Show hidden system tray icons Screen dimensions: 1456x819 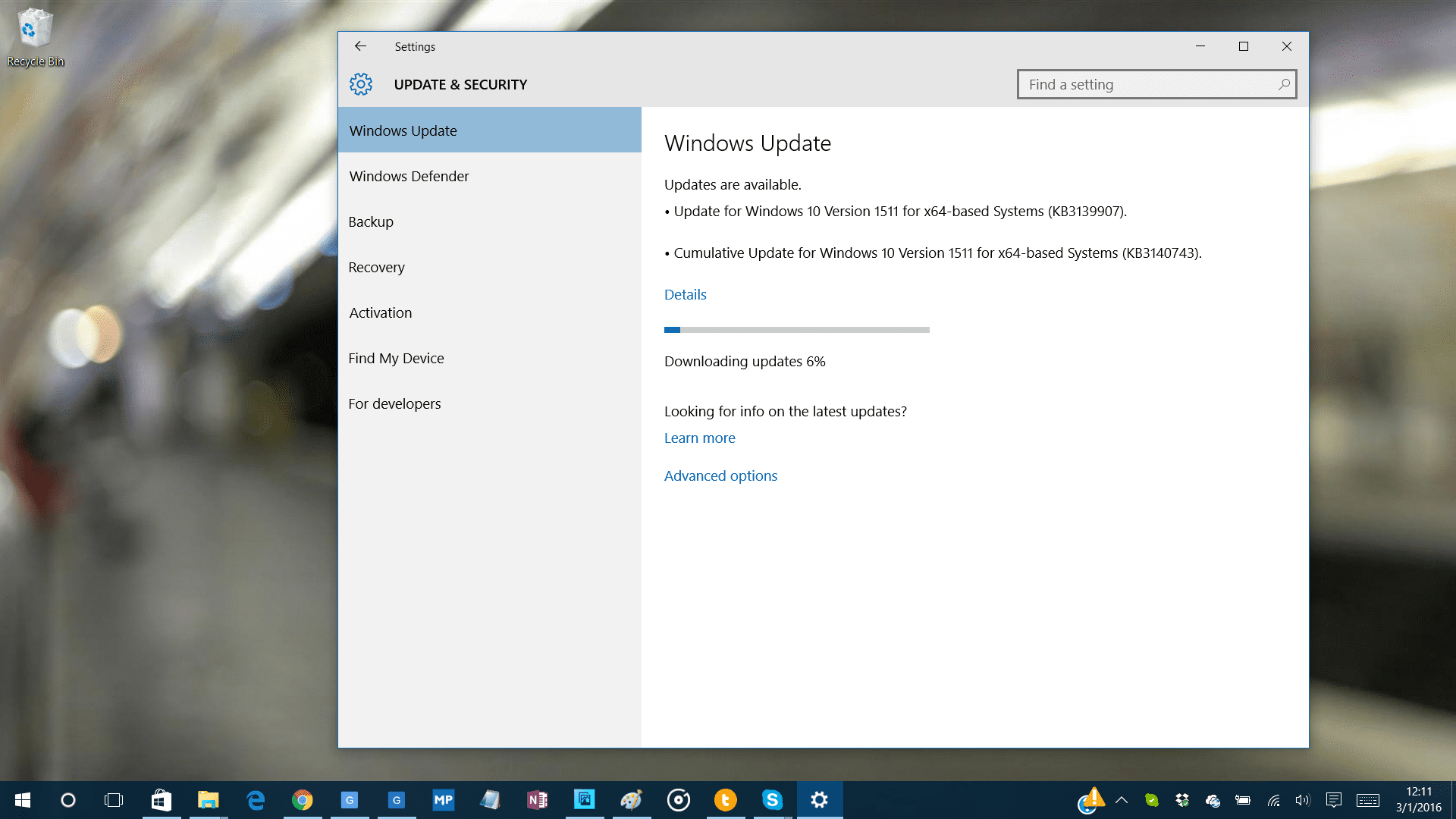(1122, 800)
